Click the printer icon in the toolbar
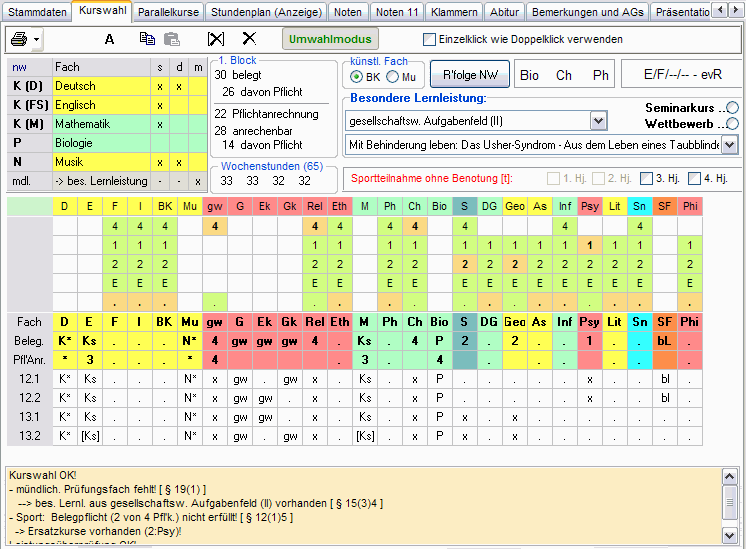This screenshot has width=746, height=549. pyautogui.click(x=19, y=40)
